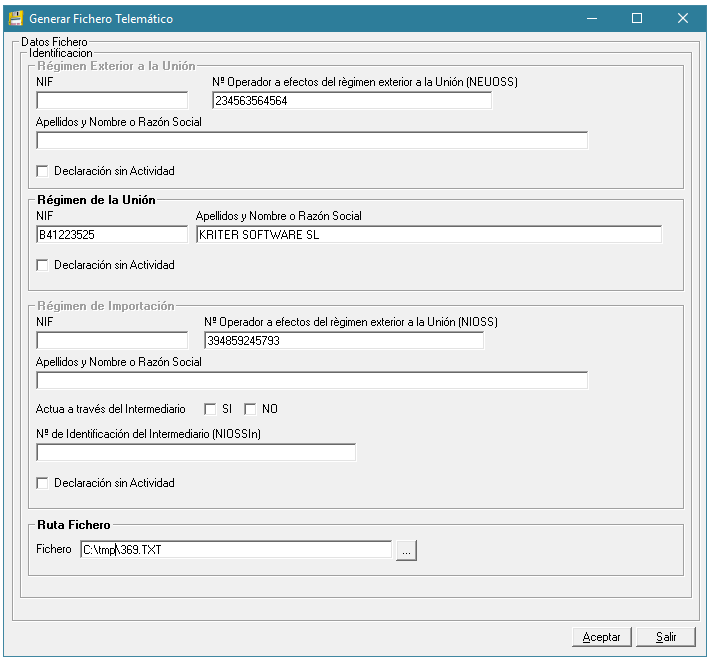
Task: Focus the NIF field in Régimen de Importación
Action: (x=112, y=341)
